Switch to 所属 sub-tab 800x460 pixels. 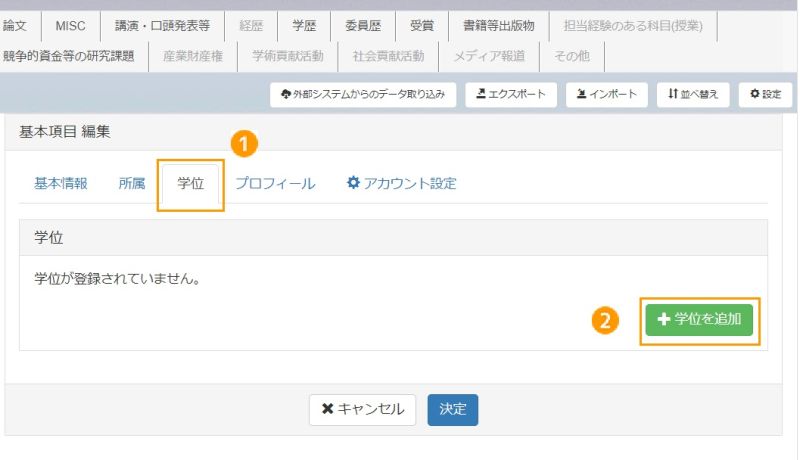132,184
